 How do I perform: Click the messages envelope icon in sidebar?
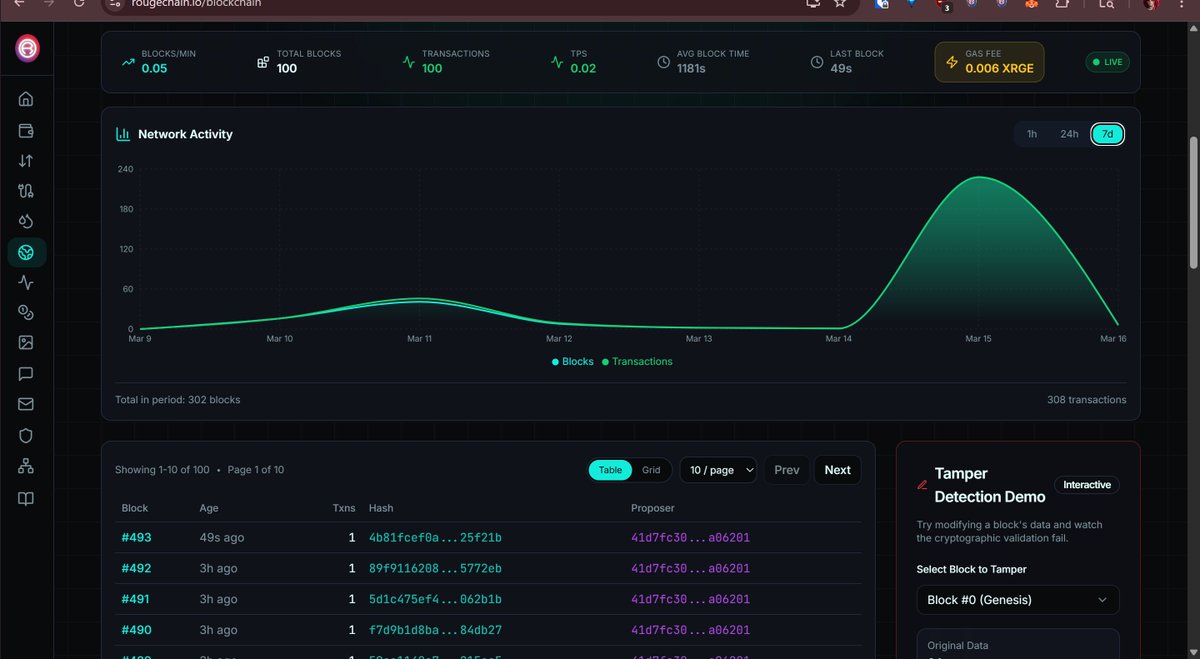25,403
